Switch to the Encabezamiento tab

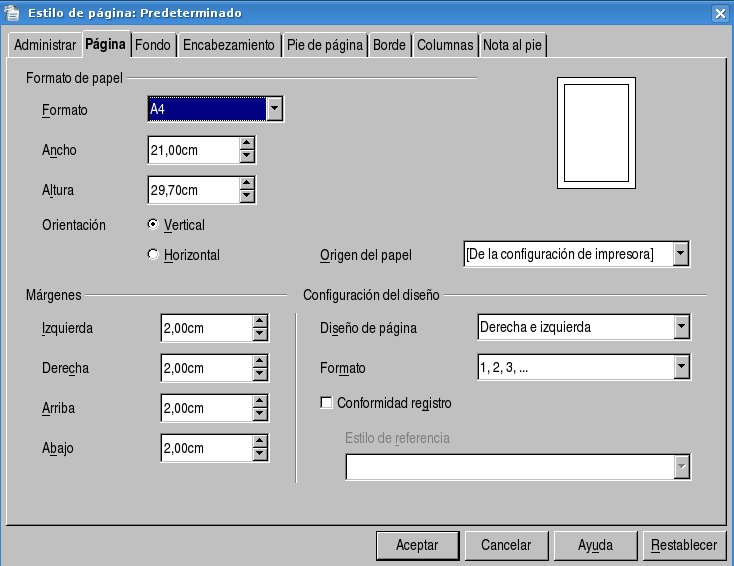tap(228, 45)
